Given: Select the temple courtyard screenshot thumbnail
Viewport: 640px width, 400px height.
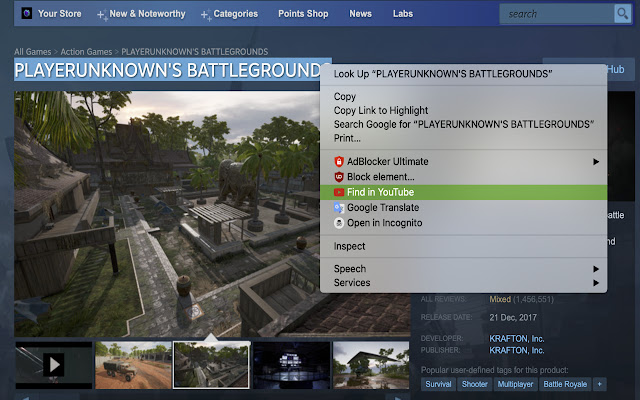Looking at the screenshot, I should [x=211, y=364].
